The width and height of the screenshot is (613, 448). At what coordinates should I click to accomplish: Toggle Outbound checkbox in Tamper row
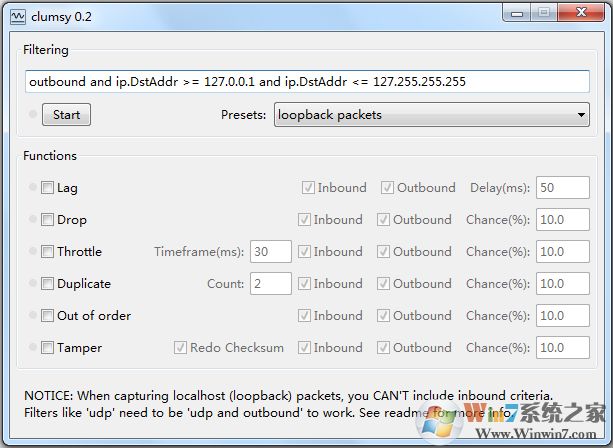coord(383,348)
